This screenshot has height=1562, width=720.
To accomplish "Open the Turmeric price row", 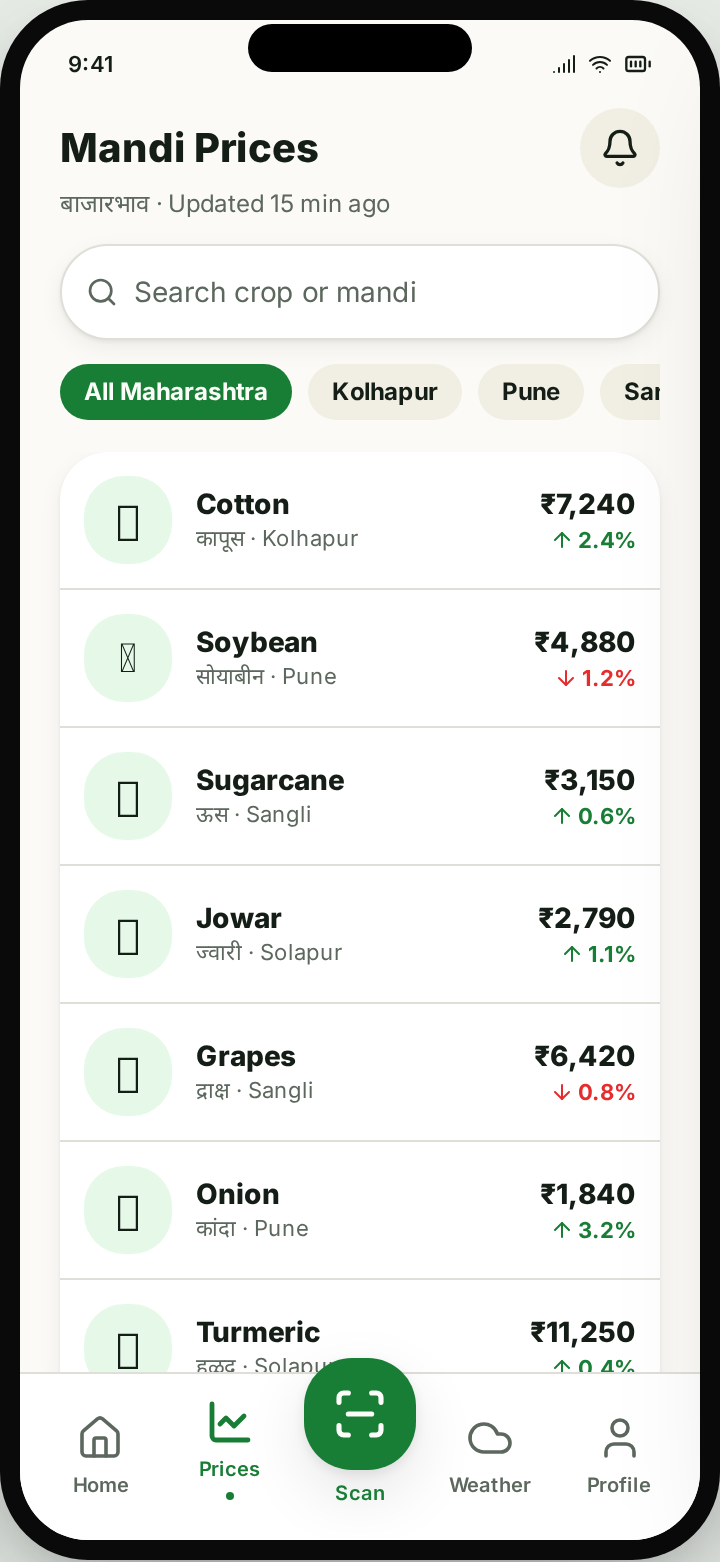I will click(360, 1327).
